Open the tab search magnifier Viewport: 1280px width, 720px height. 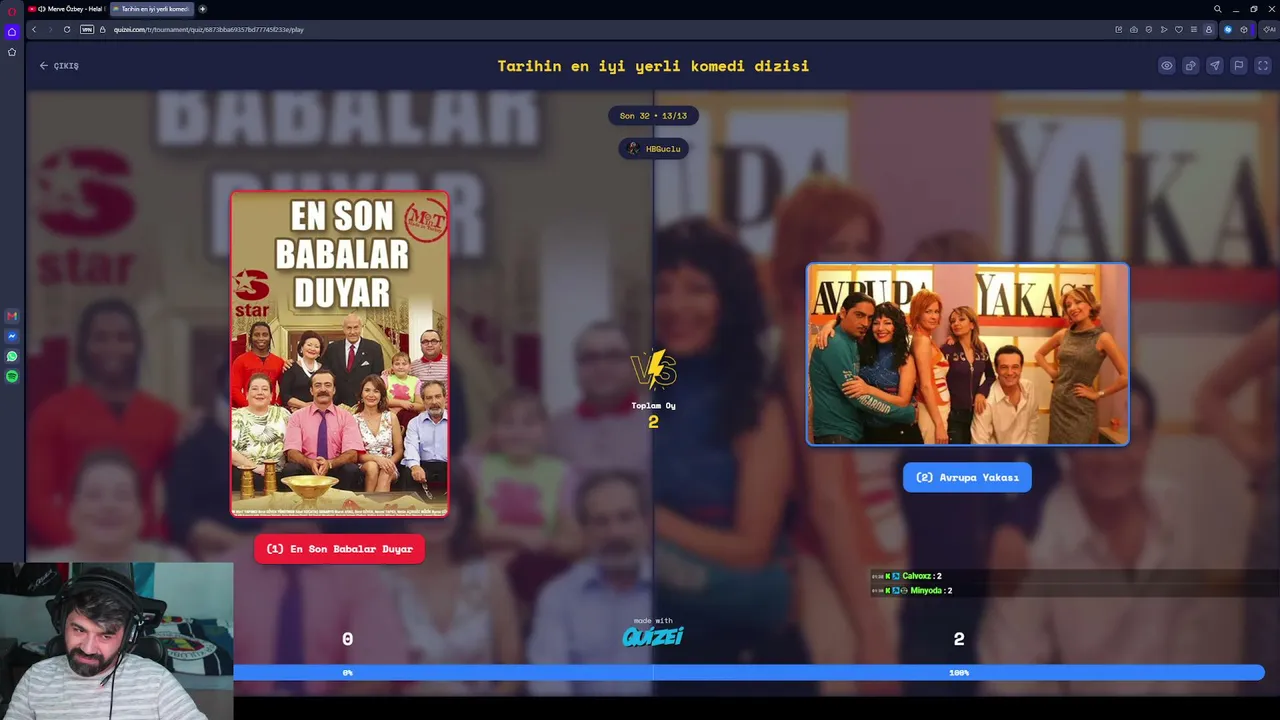1217,9
